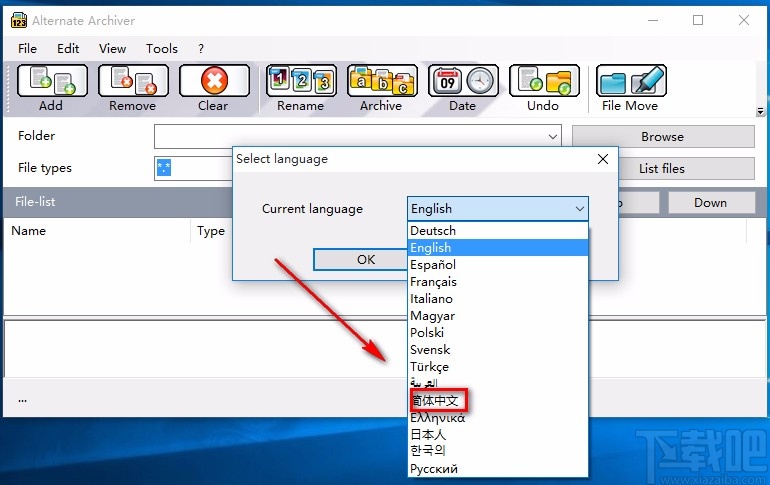Expand the Folder dropdown arrow
The width and height of the screenshot is (770, 485).
tap(552, 136)
